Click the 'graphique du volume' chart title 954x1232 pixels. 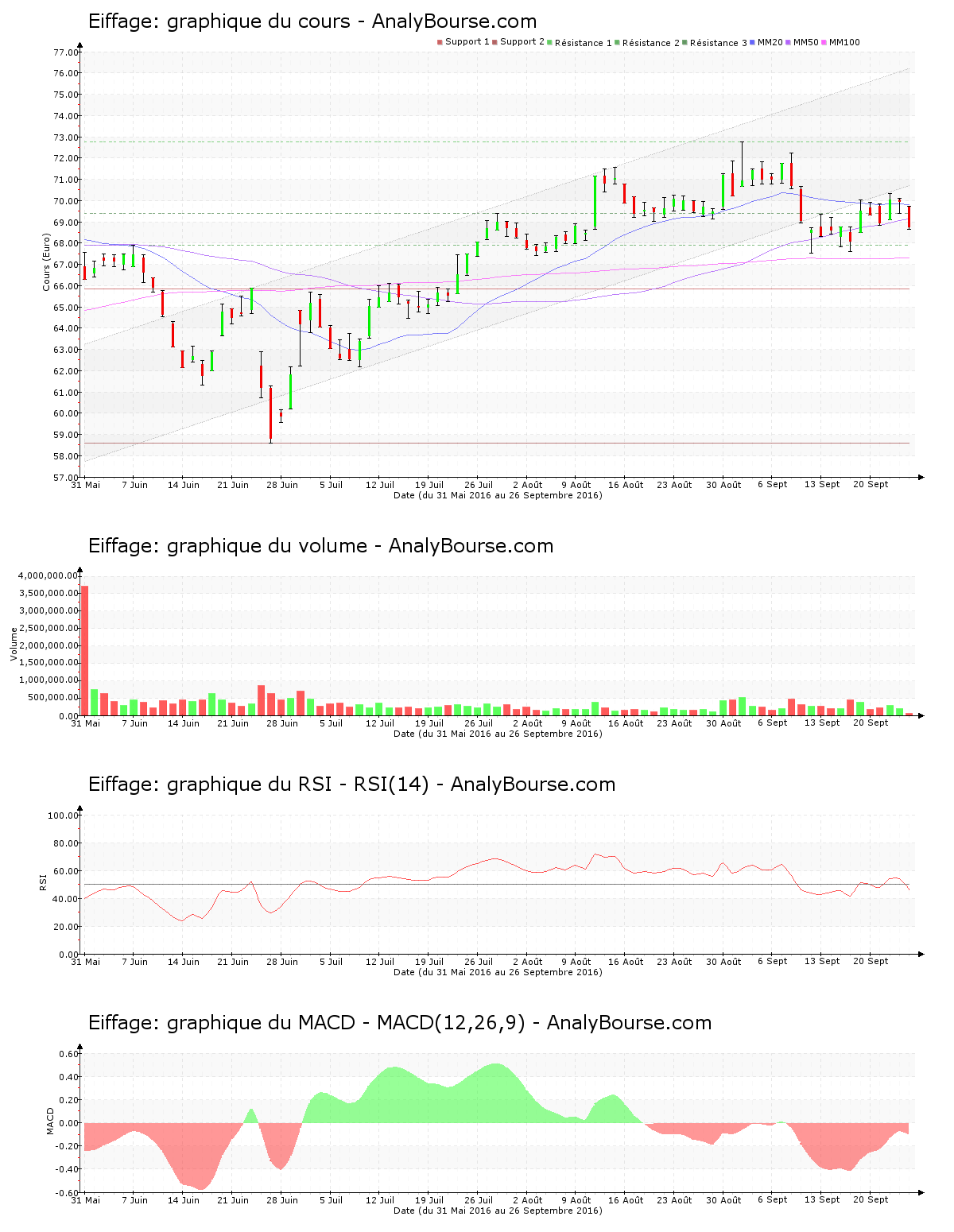click(320, 546)
